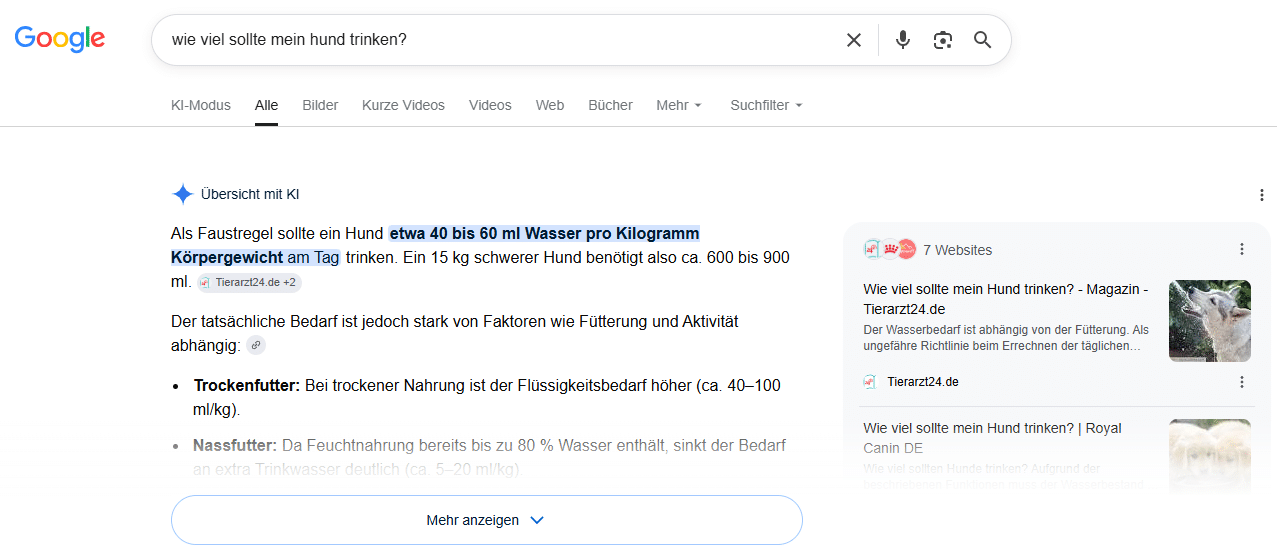Screen dimensions: 1277x554
Task: Expand overview with Mehr anzeigen button
Action: pos(487,520)
